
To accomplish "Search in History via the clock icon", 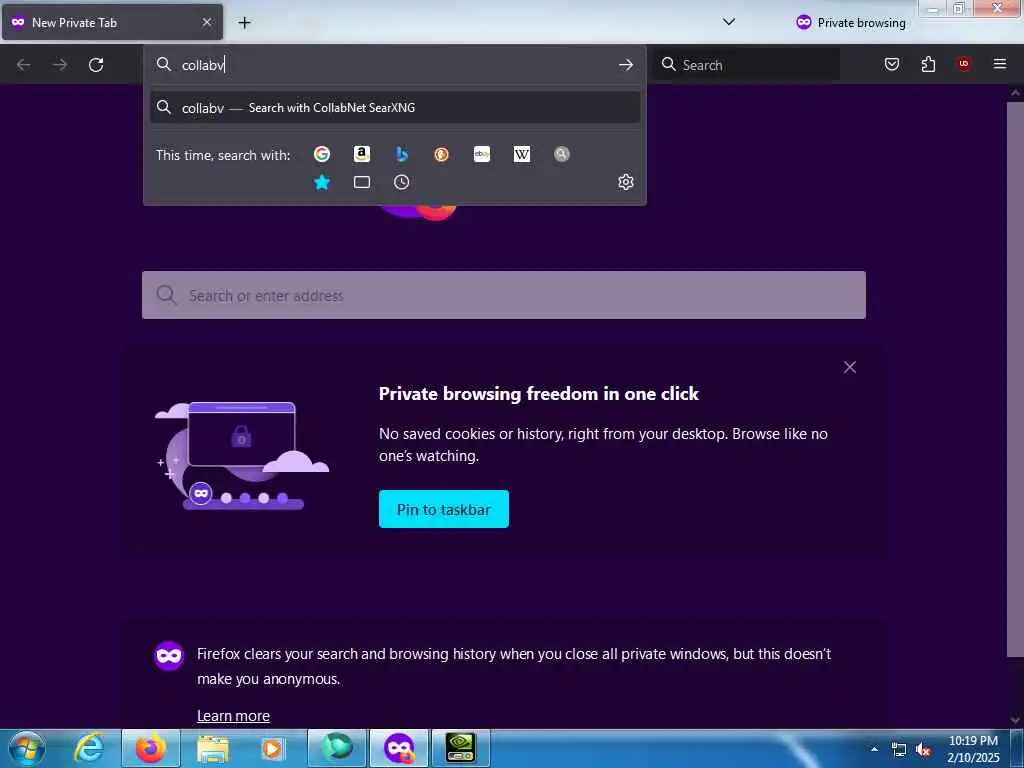I will [x=402, y=182].
